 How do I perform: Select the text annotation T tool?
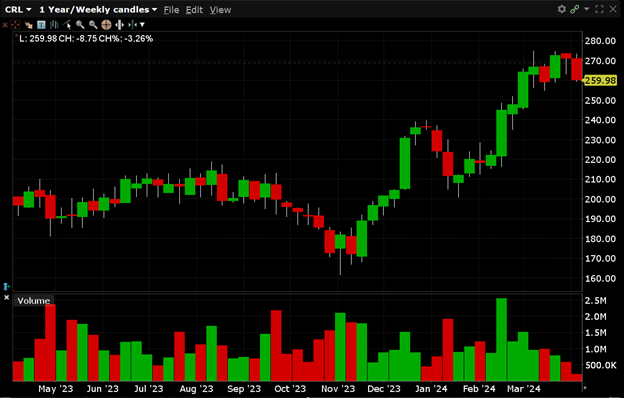click(41, 25)
